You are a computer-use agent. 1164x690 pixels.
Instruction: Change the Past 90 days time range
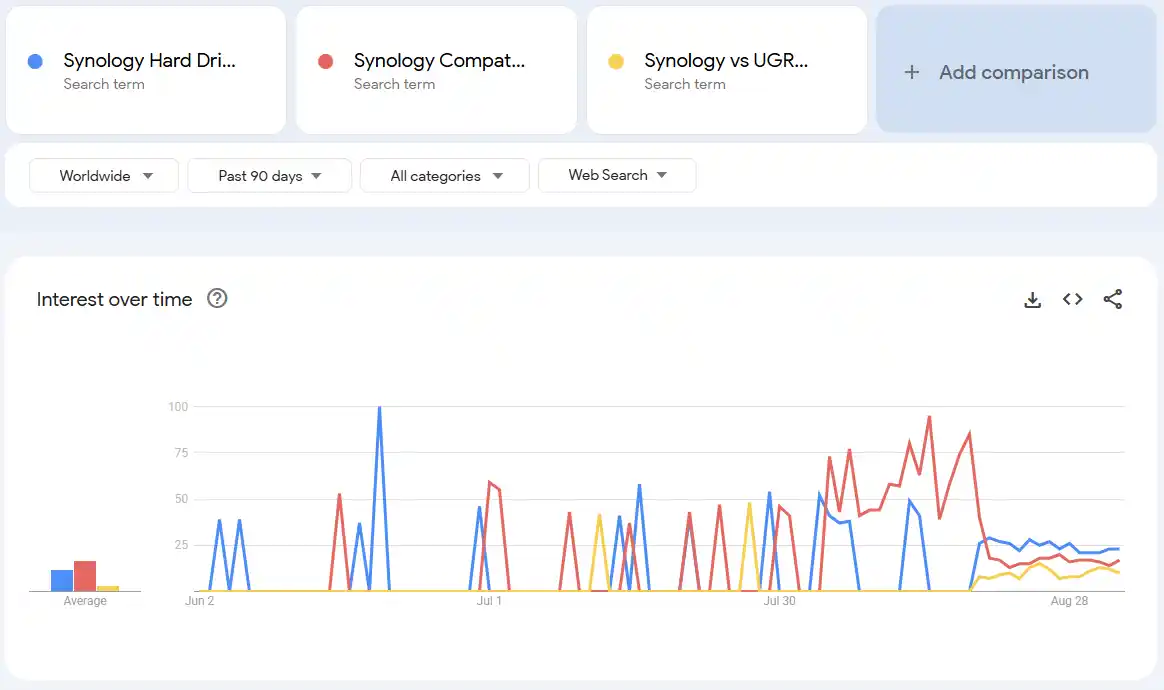click(269, 175)
